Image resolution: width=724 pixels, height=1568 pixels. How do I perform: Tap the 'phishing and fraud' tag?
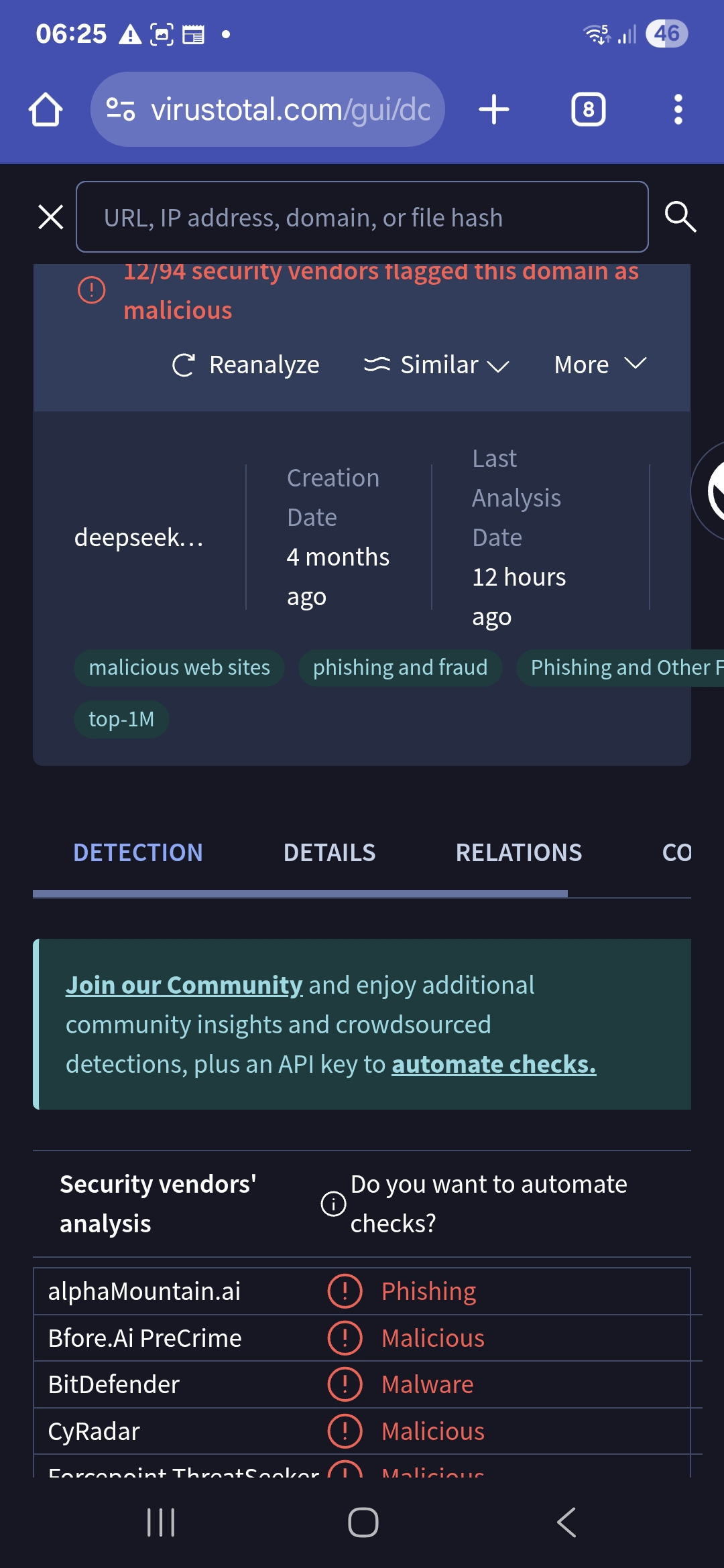coord(400,667)
